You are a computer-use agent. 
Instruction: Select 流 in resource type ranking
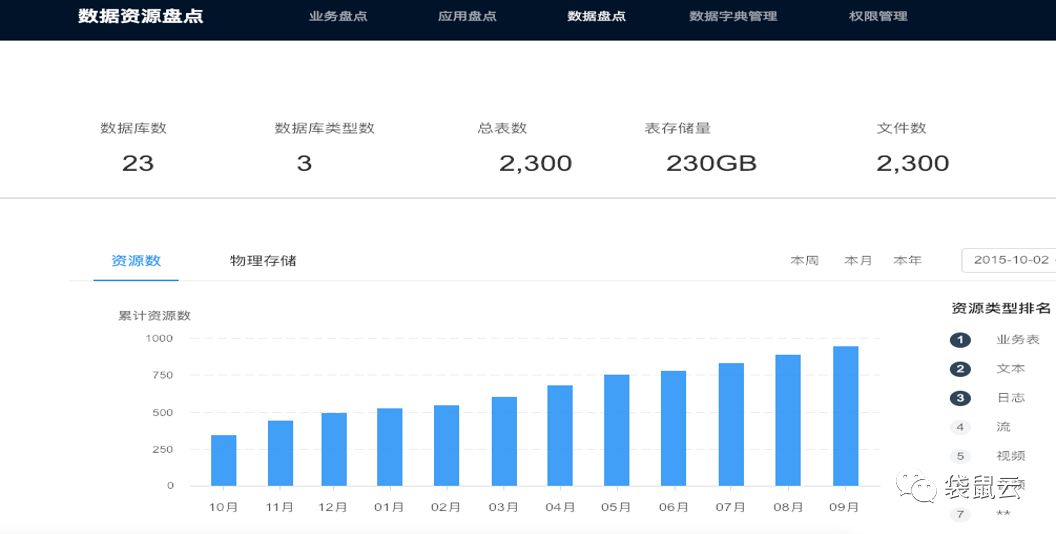click(x=1003, y=427)
